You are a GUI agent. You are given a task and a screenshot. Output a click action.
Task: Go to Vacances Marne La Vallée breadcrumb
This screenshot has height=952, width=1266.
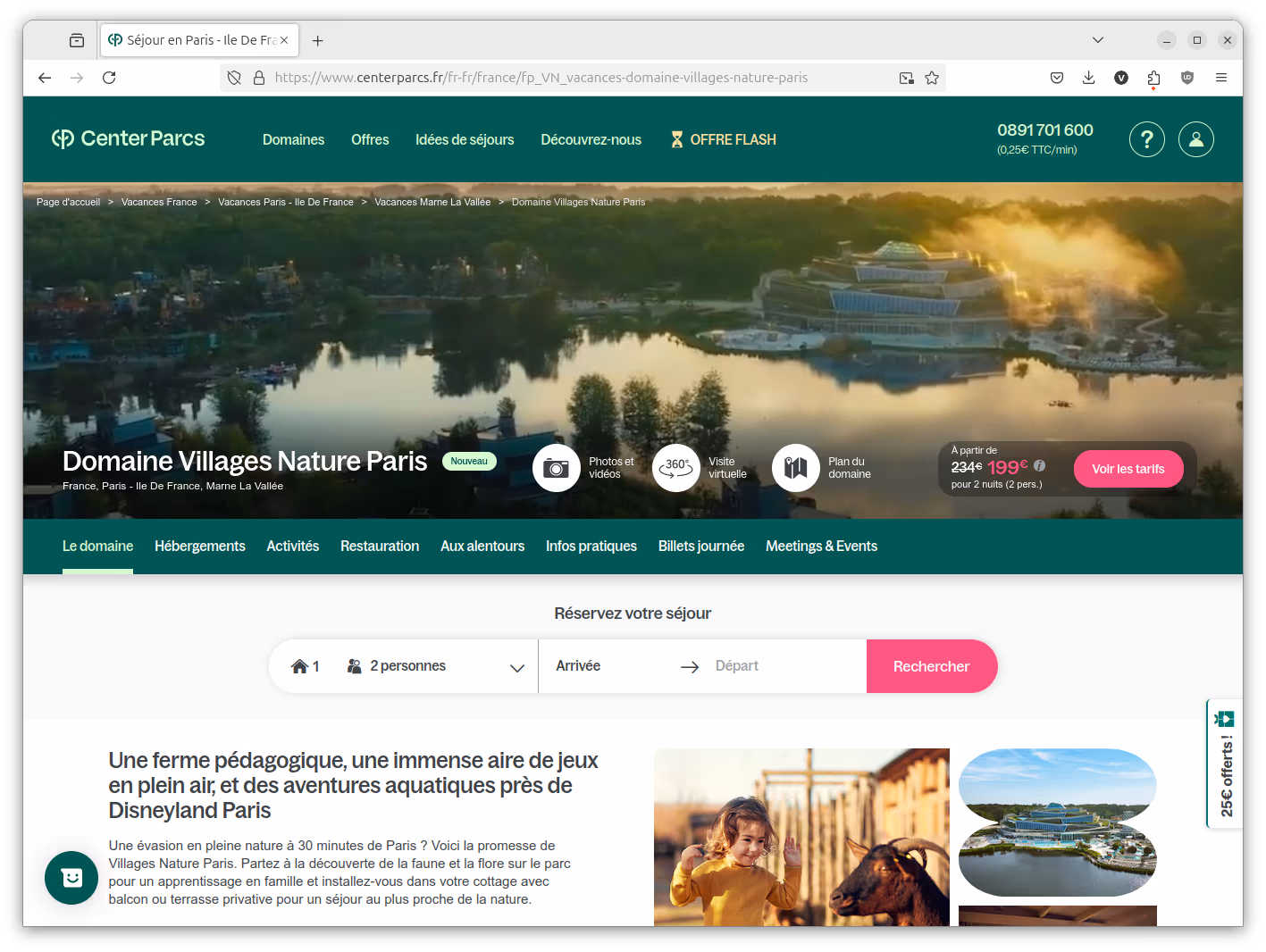432,202
